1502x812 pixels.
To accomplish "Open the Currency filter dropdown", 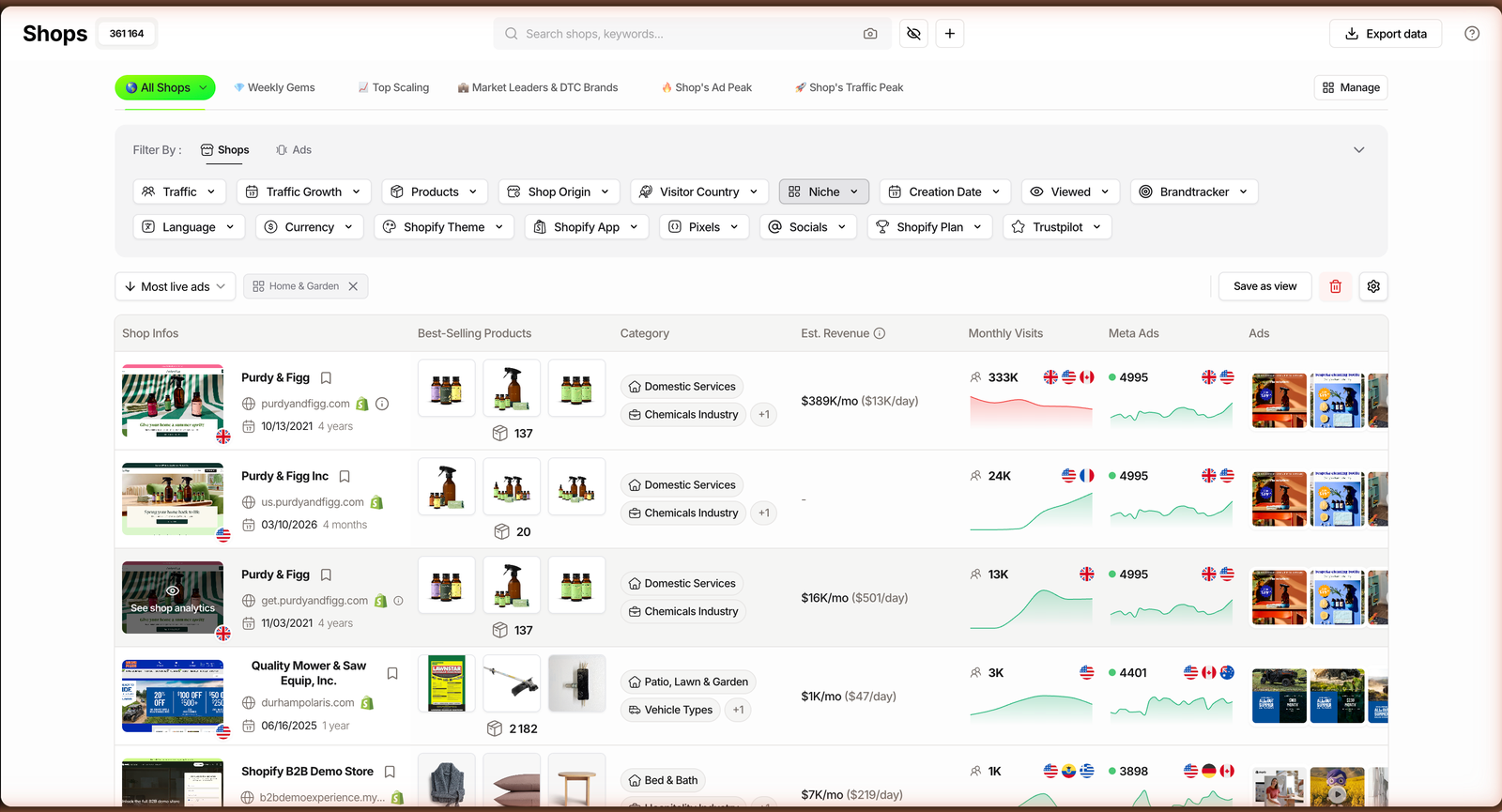I will coord(310,227).
